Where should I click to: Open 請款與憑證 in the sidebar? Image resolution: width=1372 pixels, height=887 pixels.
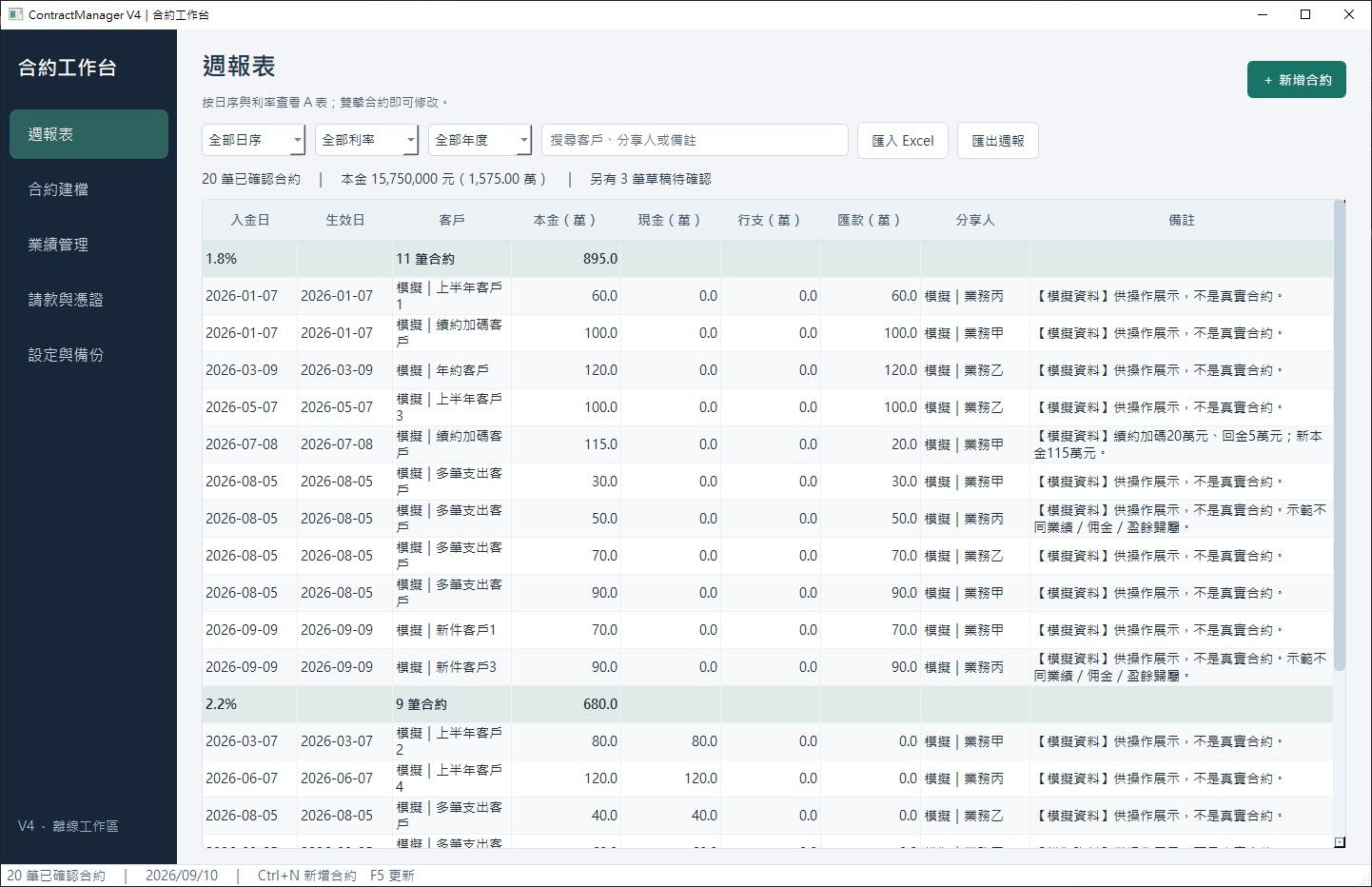point(88,300)
